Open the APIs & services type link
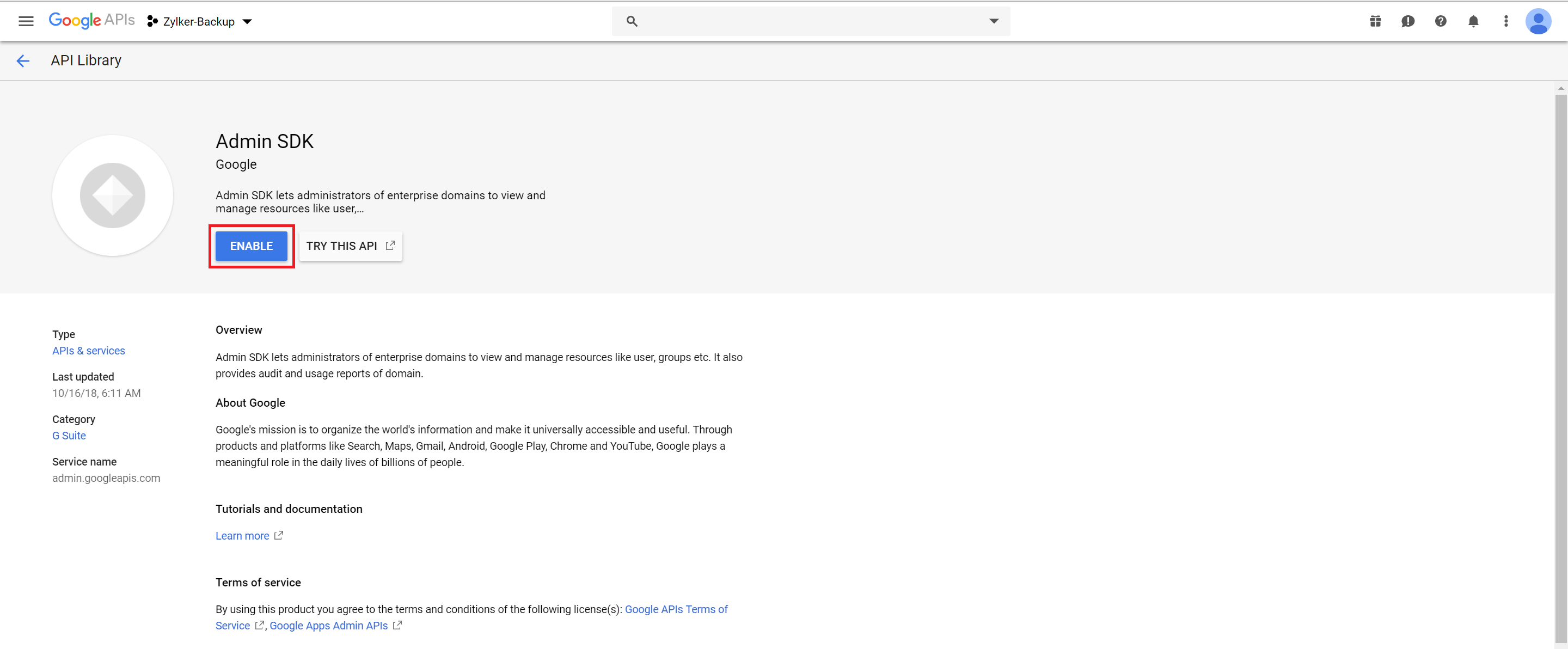This screenshot has width=1568, height=649. click(x=88, y=351)
